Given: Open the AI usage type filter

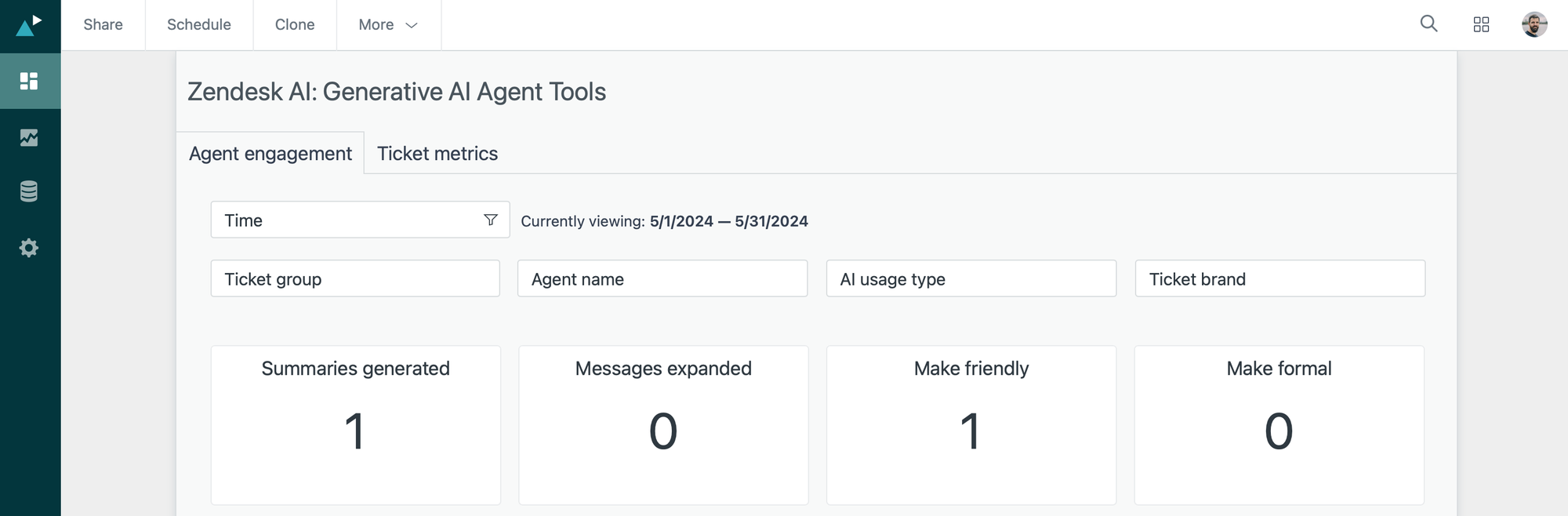Looking at the screenshot, I should [x=971, y=279].
